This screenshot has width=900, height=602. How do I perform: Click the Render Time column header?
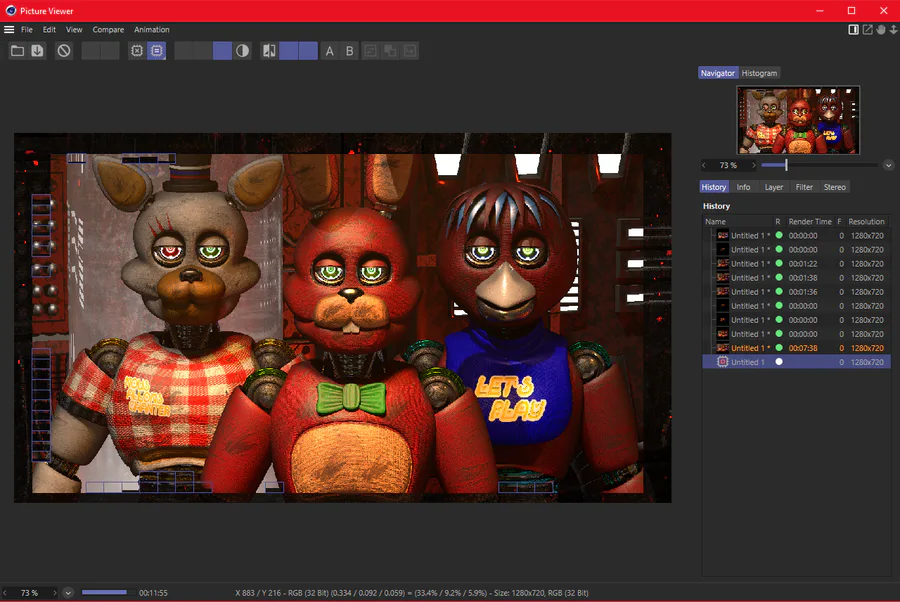[x=810, y=222]
